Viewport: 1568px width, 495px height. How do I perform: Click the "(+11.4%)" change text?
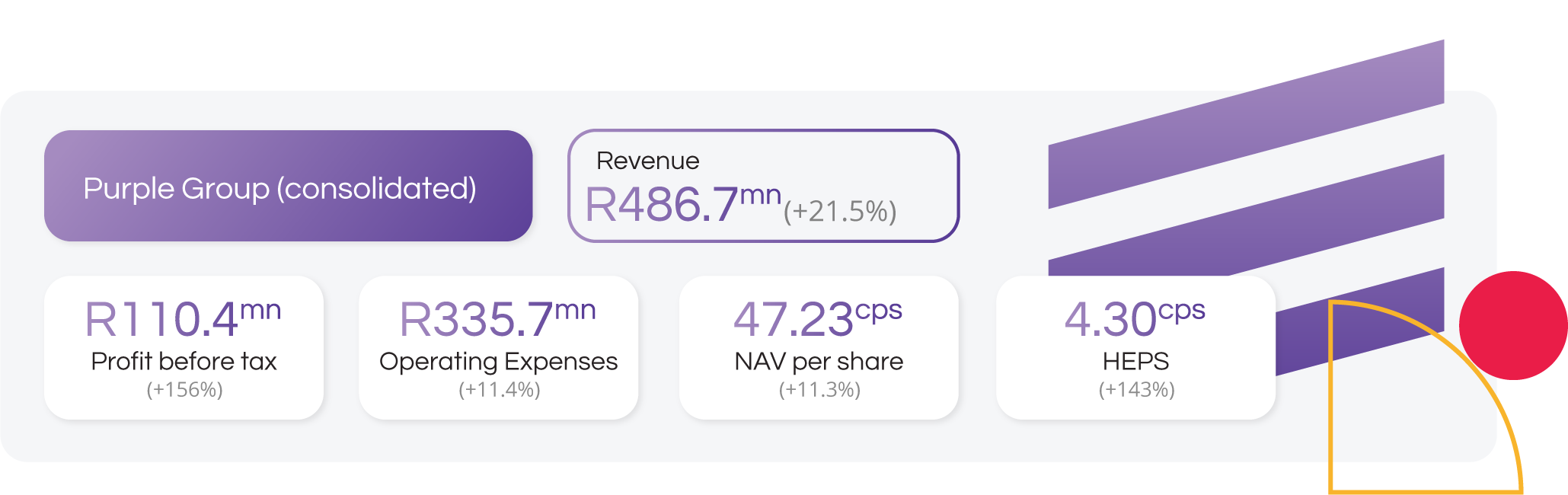[499, 390]
